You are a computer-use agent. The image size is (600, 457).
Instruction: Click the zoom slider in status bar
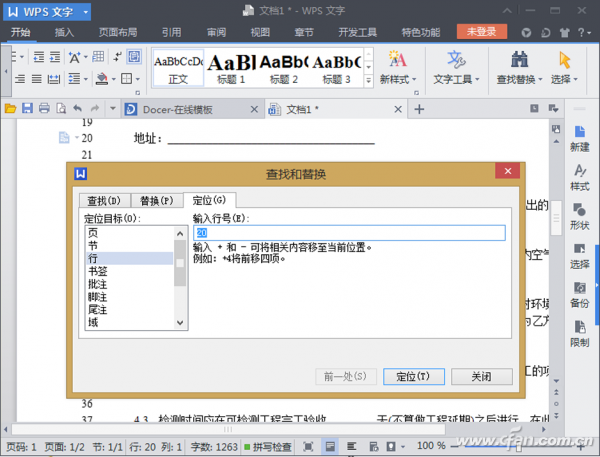[x=518, y=447]
